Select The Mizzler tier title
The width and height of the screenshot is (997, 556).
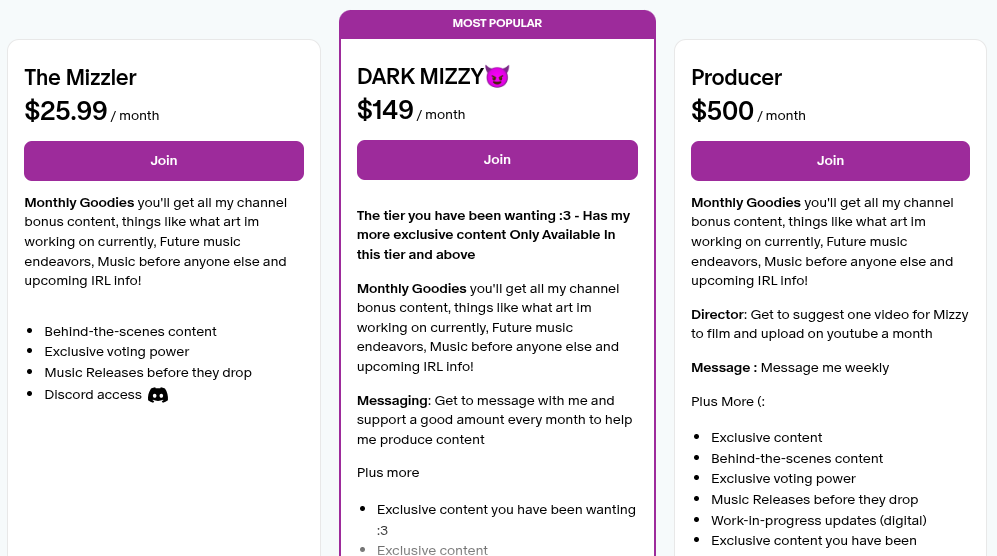[81, 78]
